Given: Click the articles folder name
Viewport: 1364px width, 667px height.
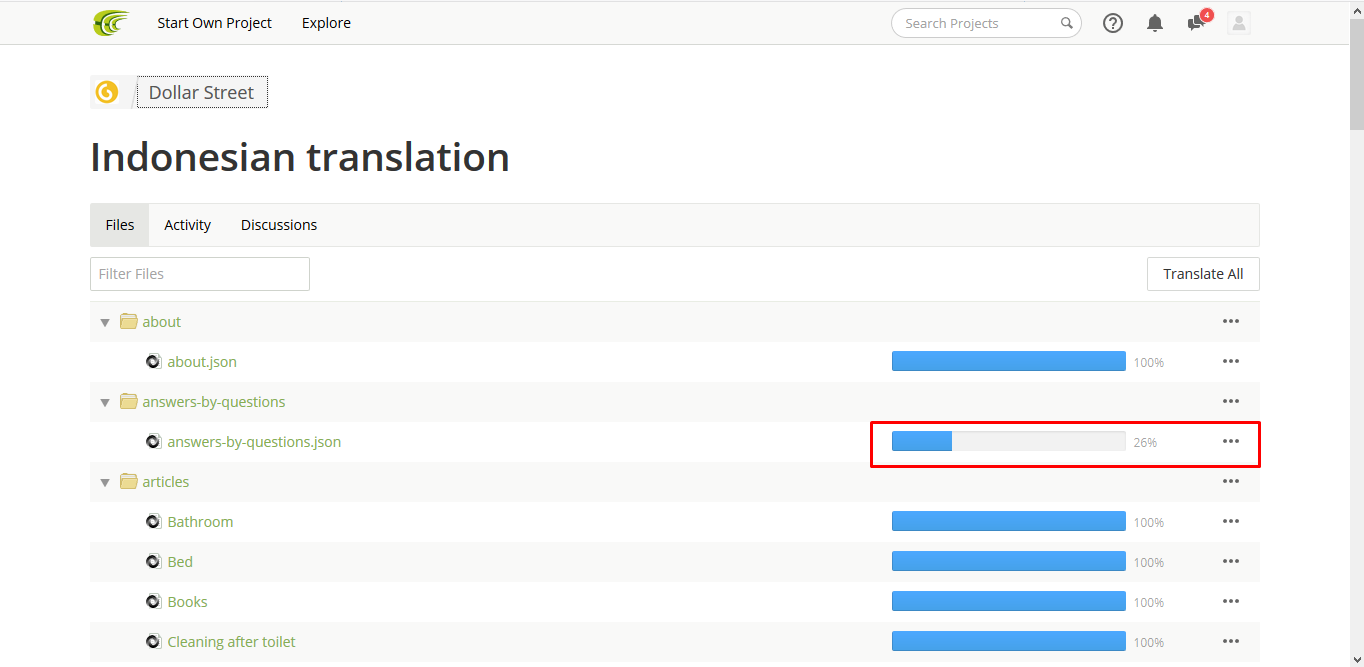Looking at the screenshot, I should [x=166, y=482].
